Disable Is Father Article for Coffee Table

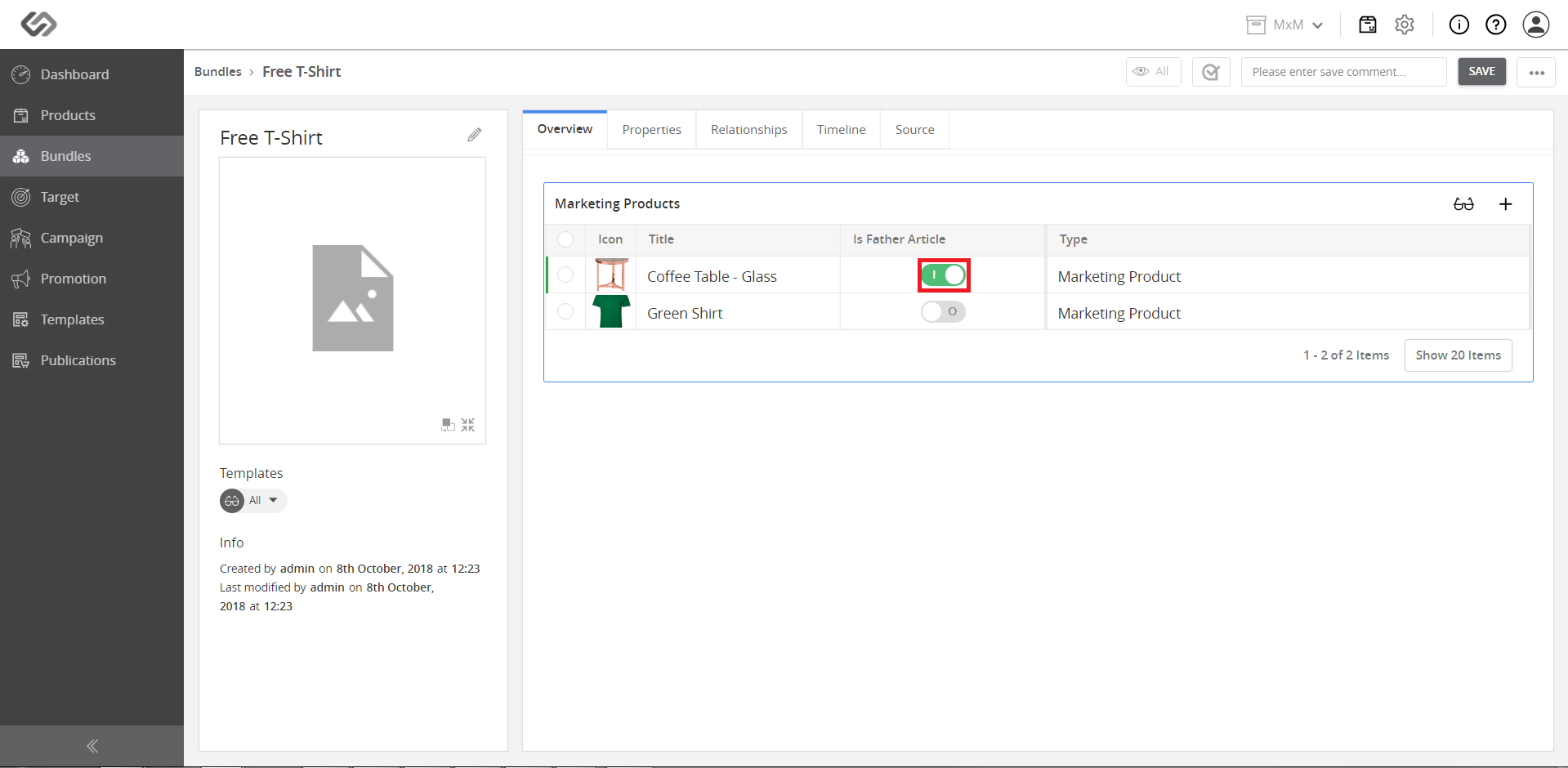point(944,275)
